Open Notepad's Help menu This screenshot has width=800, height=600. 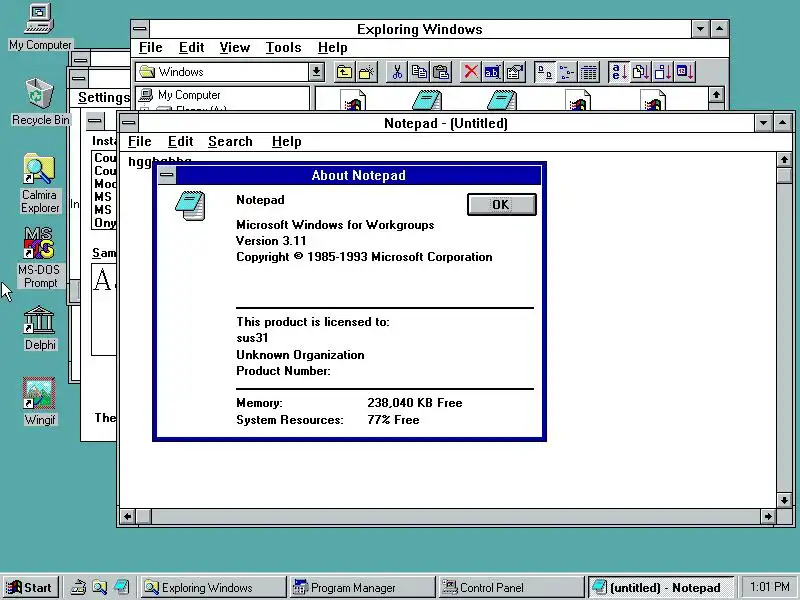[286, 141]
